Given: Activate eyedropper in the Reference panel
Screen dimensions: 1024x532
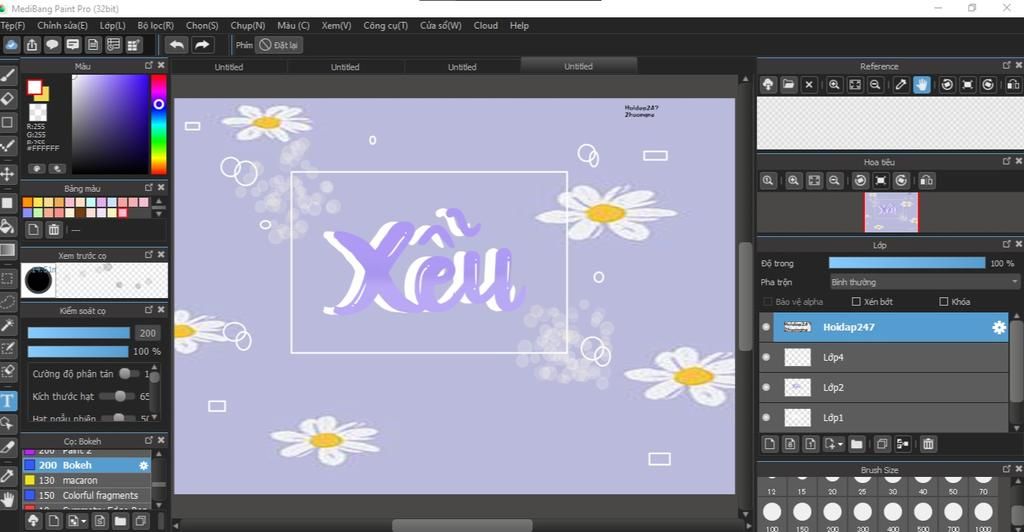Looking at the screenshot, I should (x=901, y=85).
